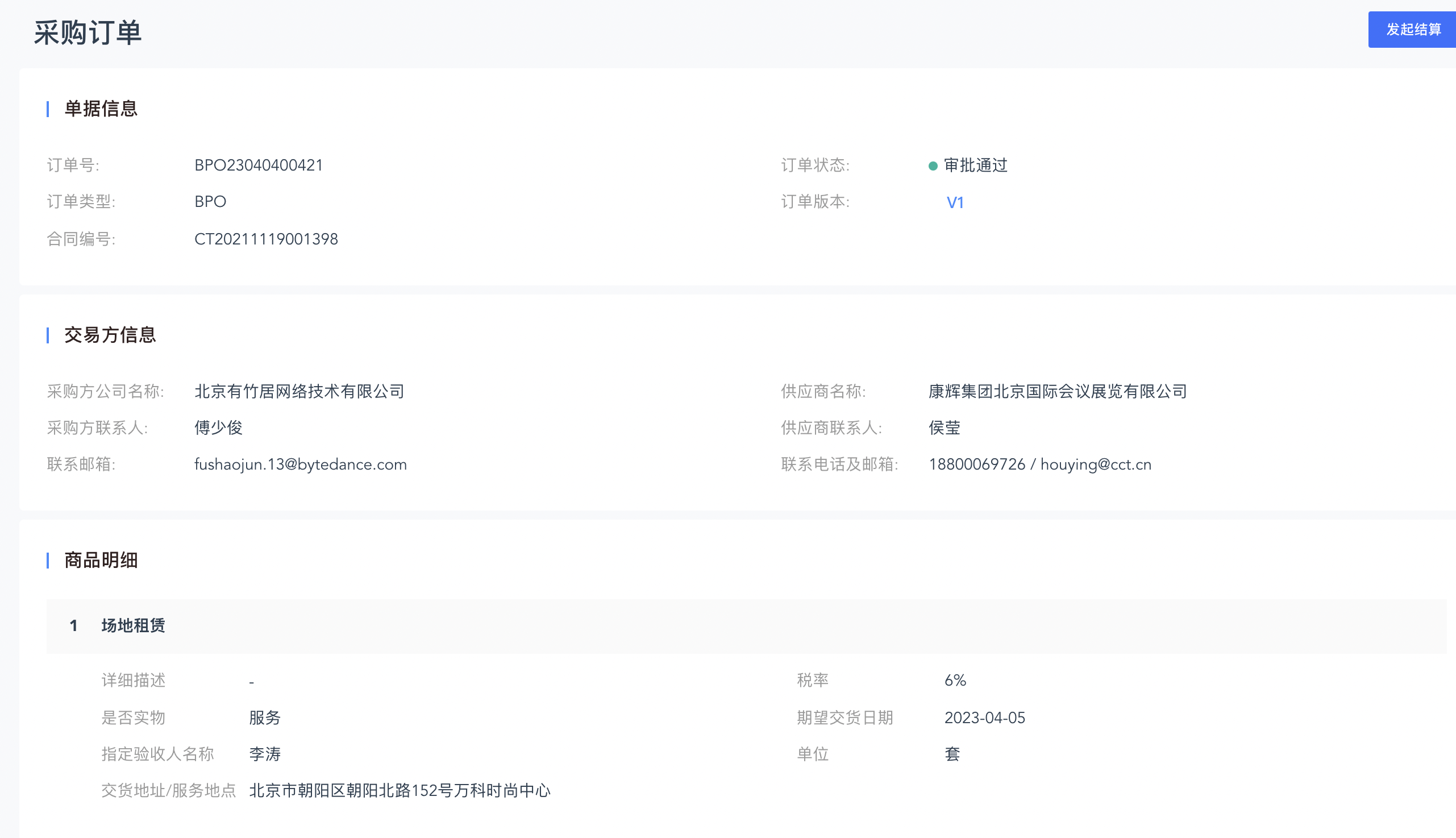1456x838 pixels.
Task: Click designated acceptor name 李涛
Action: [265, 754]
